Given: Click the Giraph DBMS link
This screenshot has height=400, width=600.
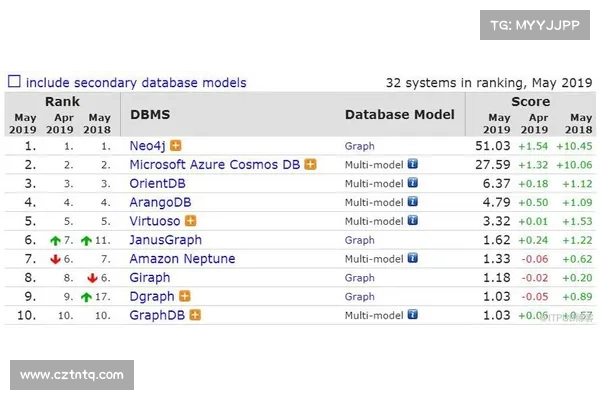Looking at the screenshot, I should (x=150, y=277).
